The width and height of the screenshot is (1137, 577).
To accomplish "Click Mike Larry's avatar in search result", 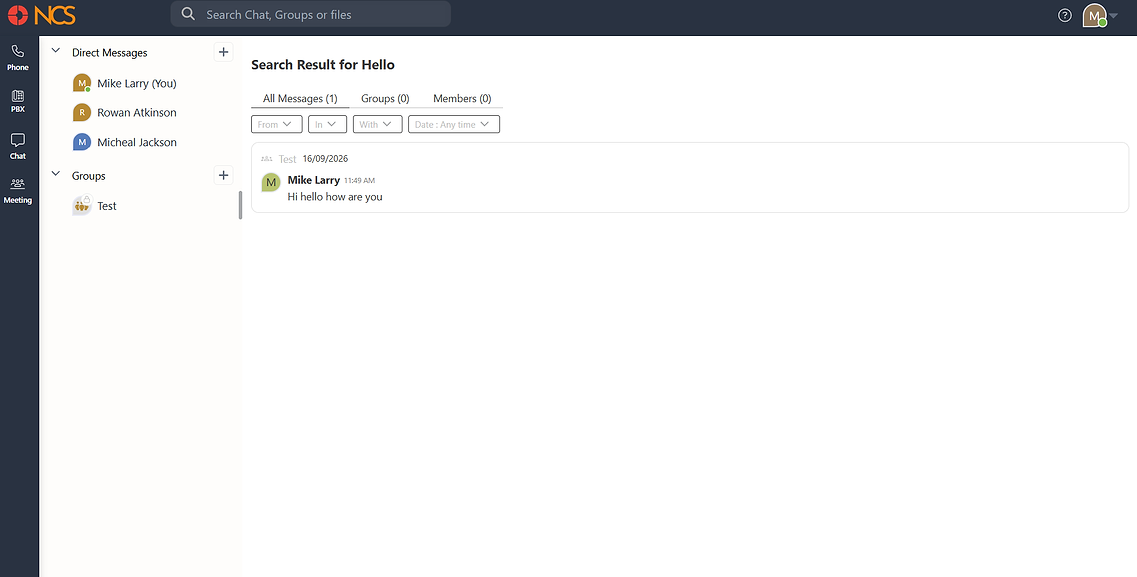I will pyautogui.click(x=270, y=182).
